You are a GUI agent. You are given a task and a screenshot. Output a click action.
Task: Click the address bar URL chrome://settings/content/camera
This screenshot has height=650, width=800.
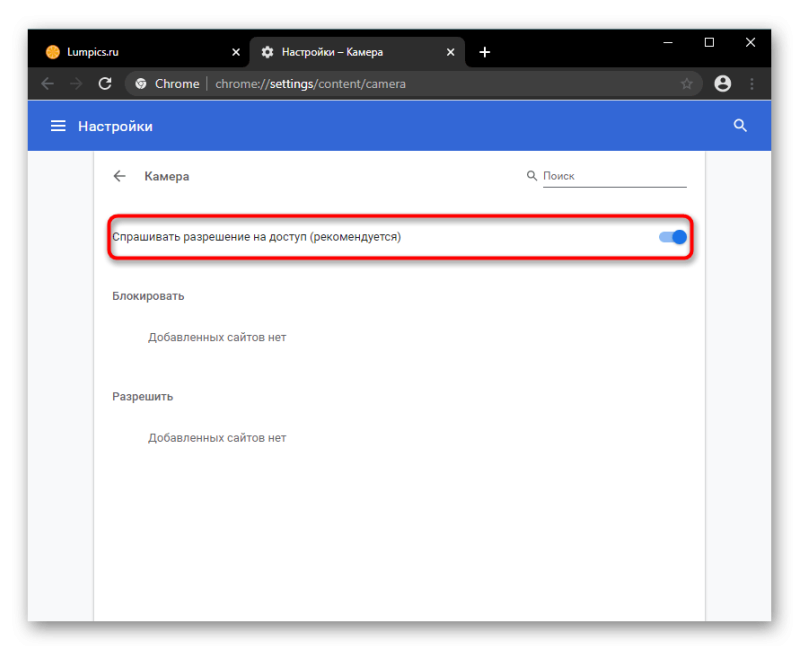click(310, 84)
